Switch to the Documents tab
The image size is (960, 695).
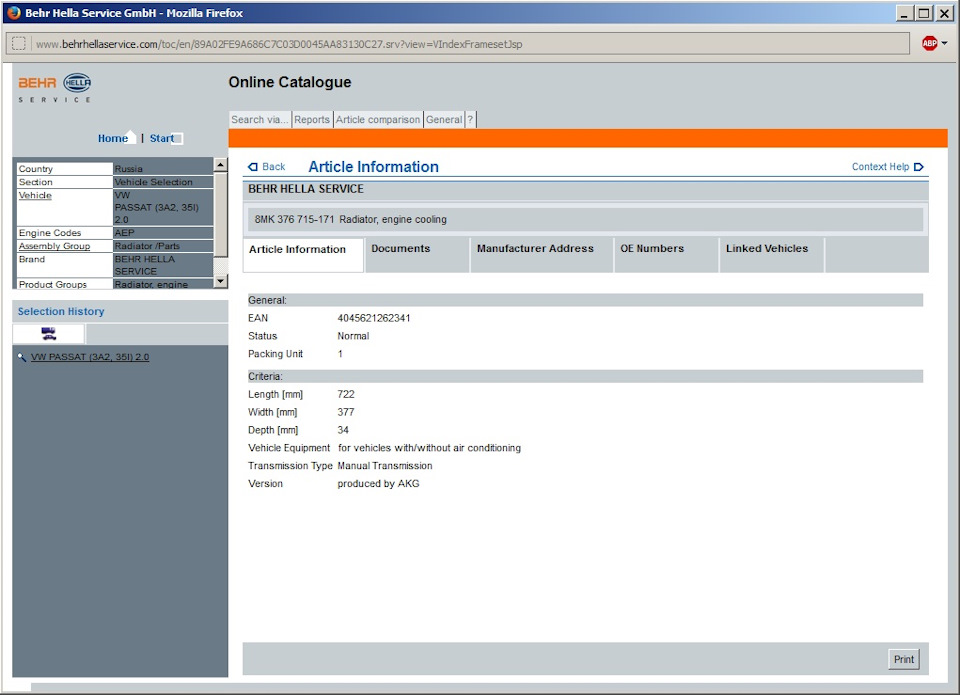(418, 254)
